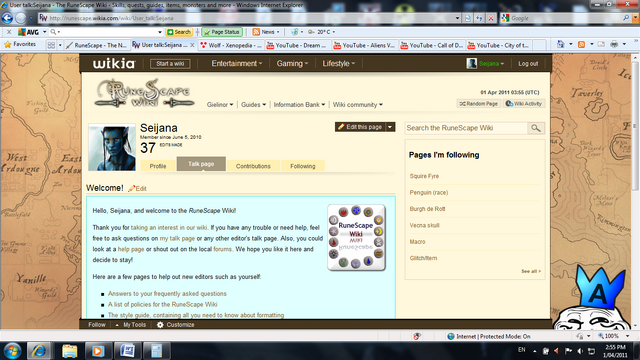Switch to YouTube - Dream tab

tap(297, 45)
